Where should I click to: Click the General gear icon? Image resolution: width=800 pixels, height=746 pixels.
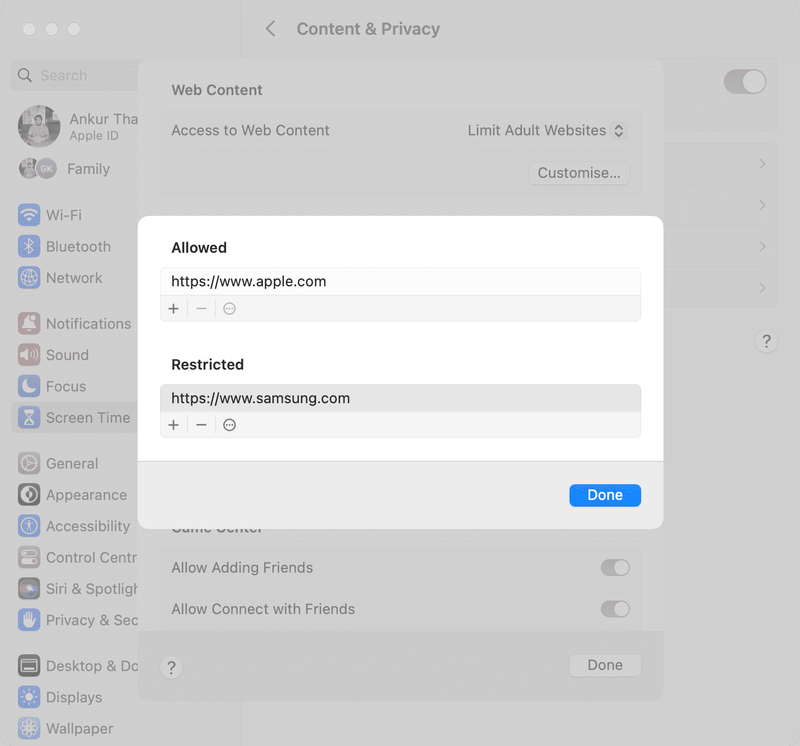pos(29,463)
